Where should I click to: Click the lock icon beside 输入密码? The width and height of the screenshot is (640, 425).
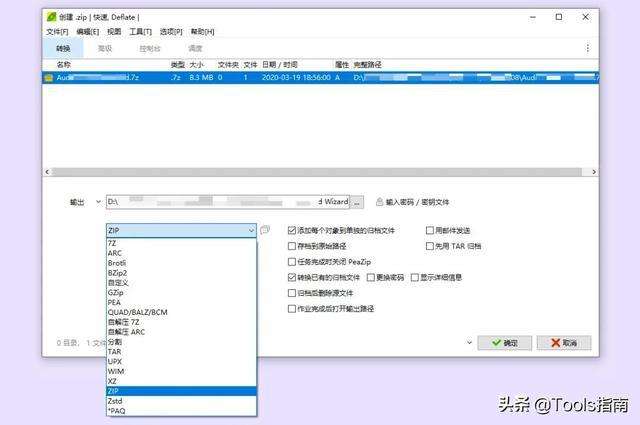click(x=379, y=202)
